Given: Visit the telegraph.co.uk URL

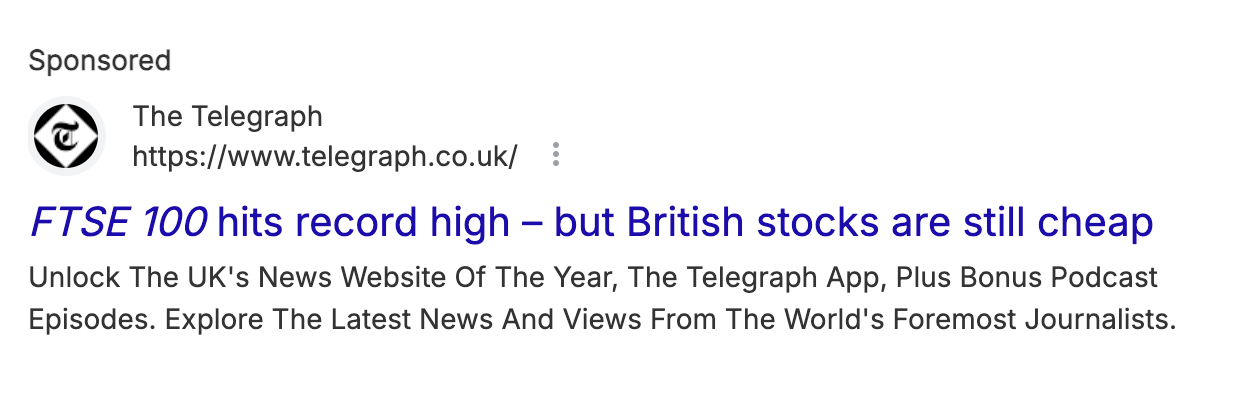Looking at the screenshot, I should tap(324, 157).
